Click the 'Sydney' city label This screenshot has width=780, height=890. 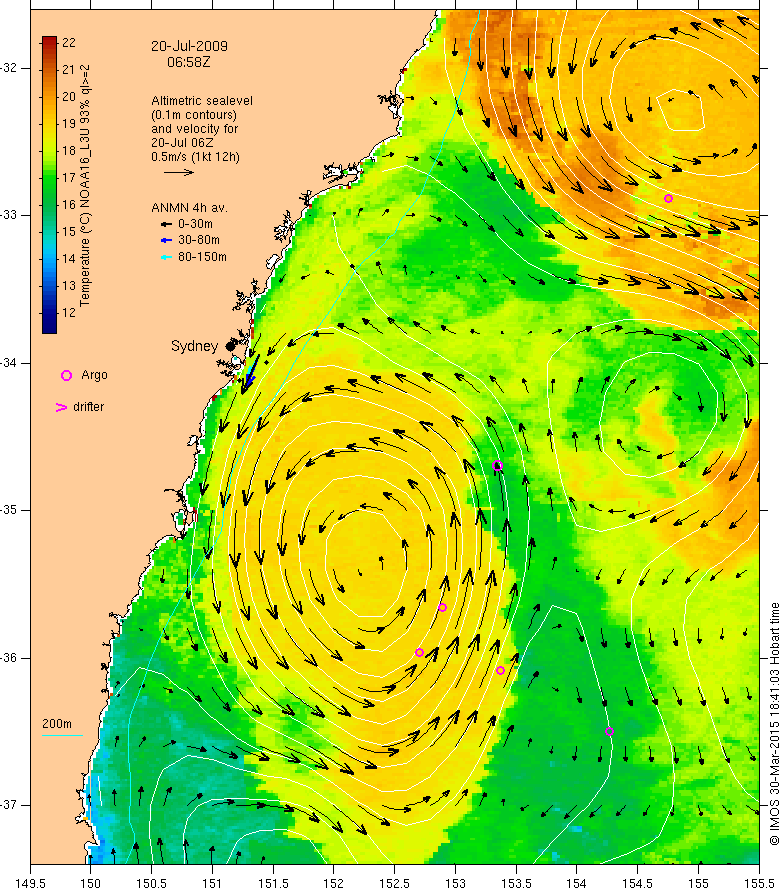[194, 346]
